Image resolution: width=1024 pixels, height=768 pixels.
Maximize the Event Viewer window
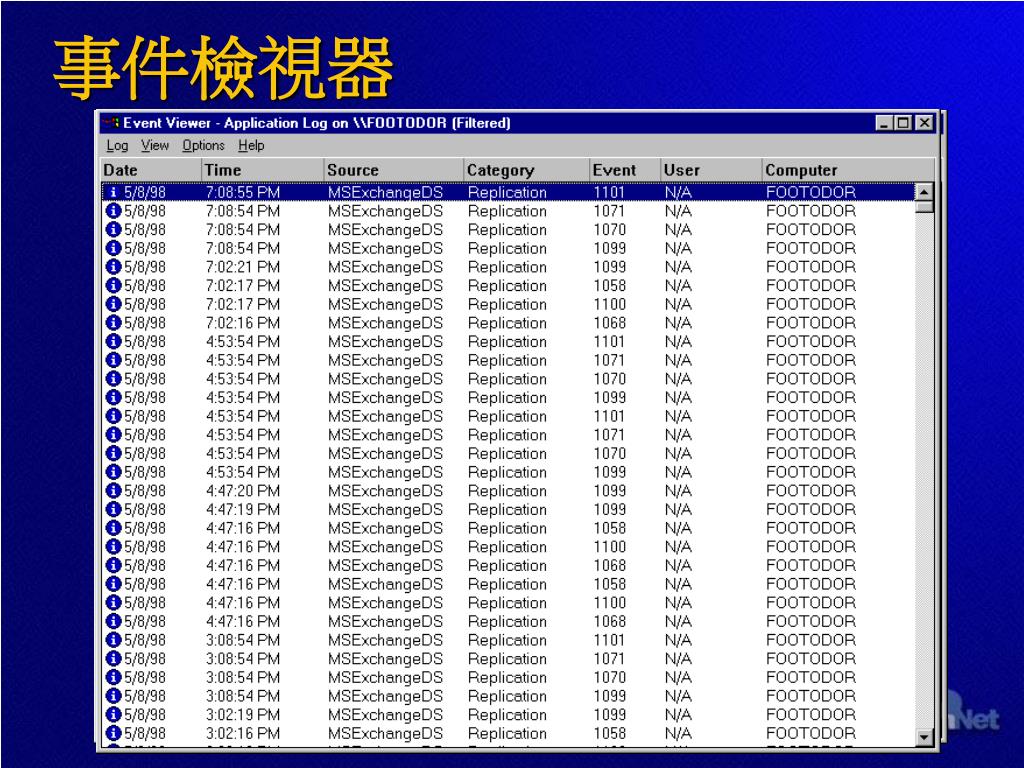pyautogui.click(x=903, y=123)
